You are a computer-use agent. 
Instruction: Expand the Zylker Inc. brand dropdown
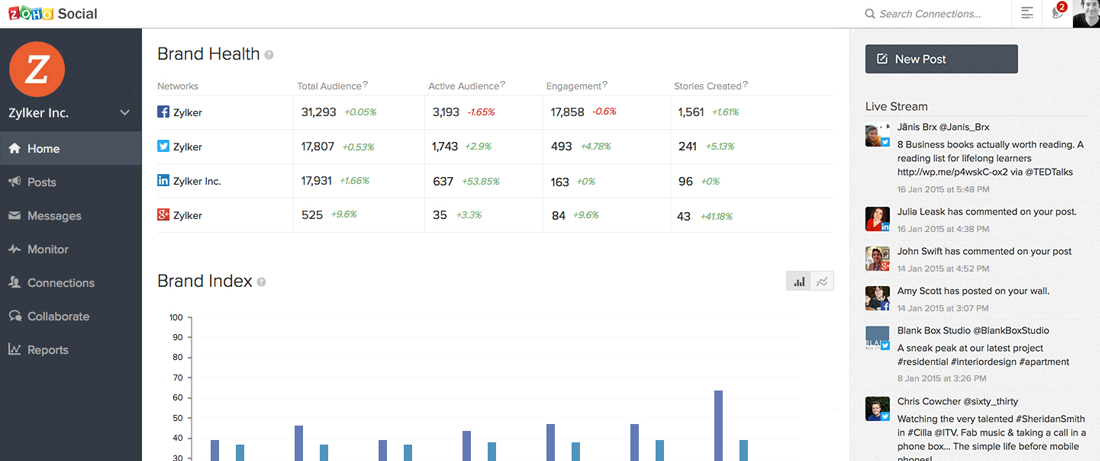click(125, 113)
